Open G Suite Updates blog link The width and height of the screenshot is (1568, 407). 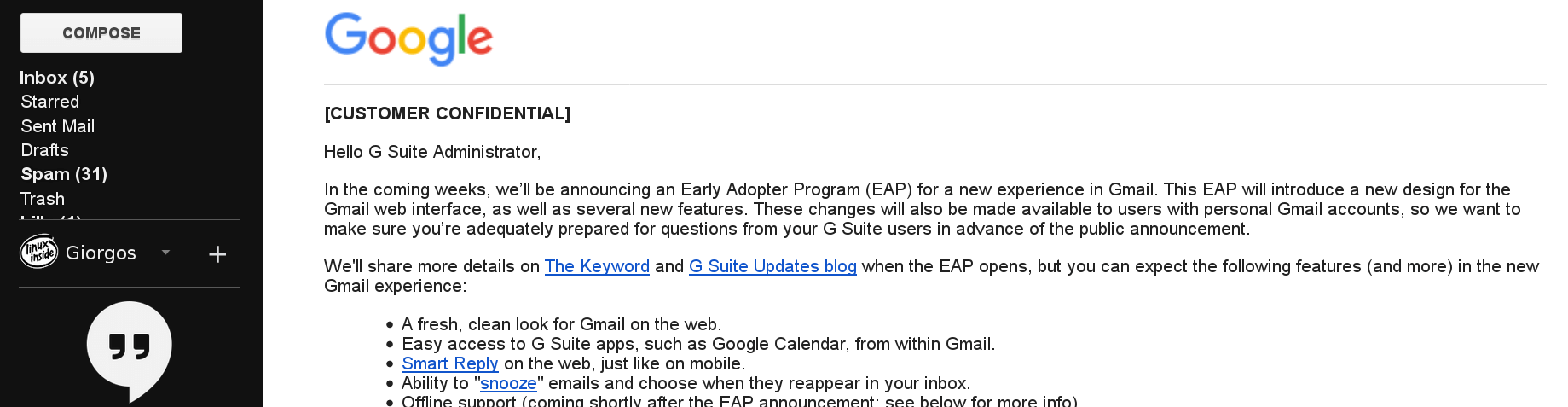pos(772,266)
